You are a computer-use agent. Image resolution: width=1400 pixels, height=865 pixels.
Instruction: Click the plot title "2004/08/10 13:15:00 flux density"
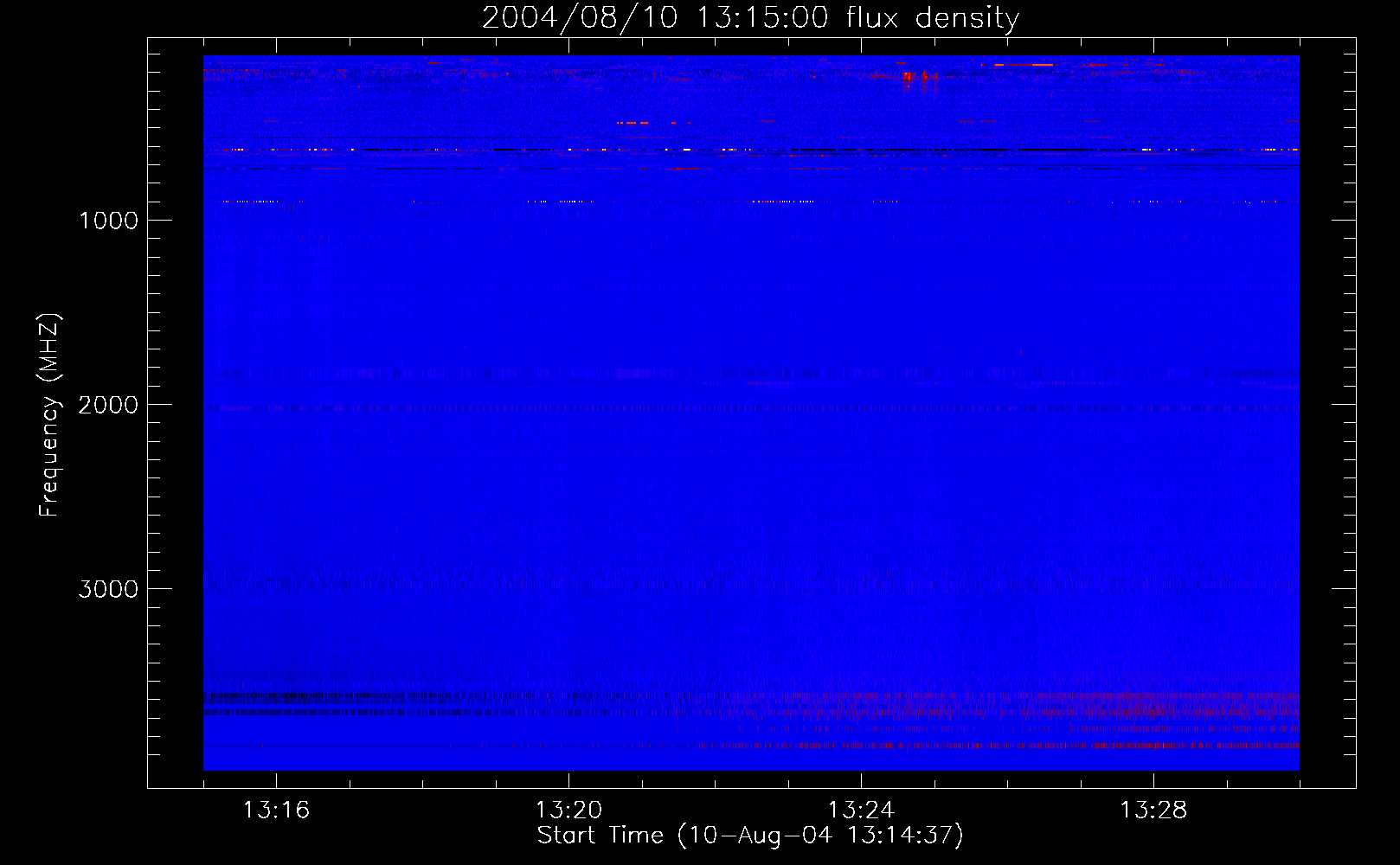750,18
